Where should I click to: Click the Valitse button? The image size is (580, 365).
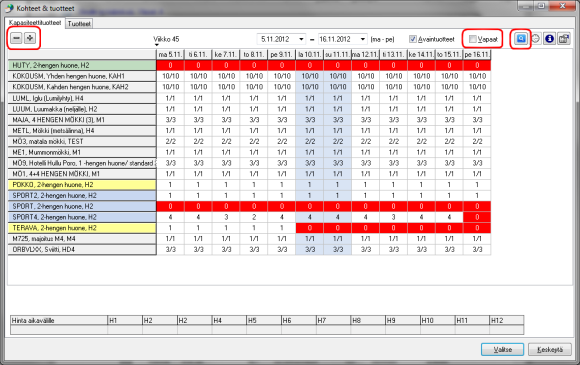[x=502, y=349]
